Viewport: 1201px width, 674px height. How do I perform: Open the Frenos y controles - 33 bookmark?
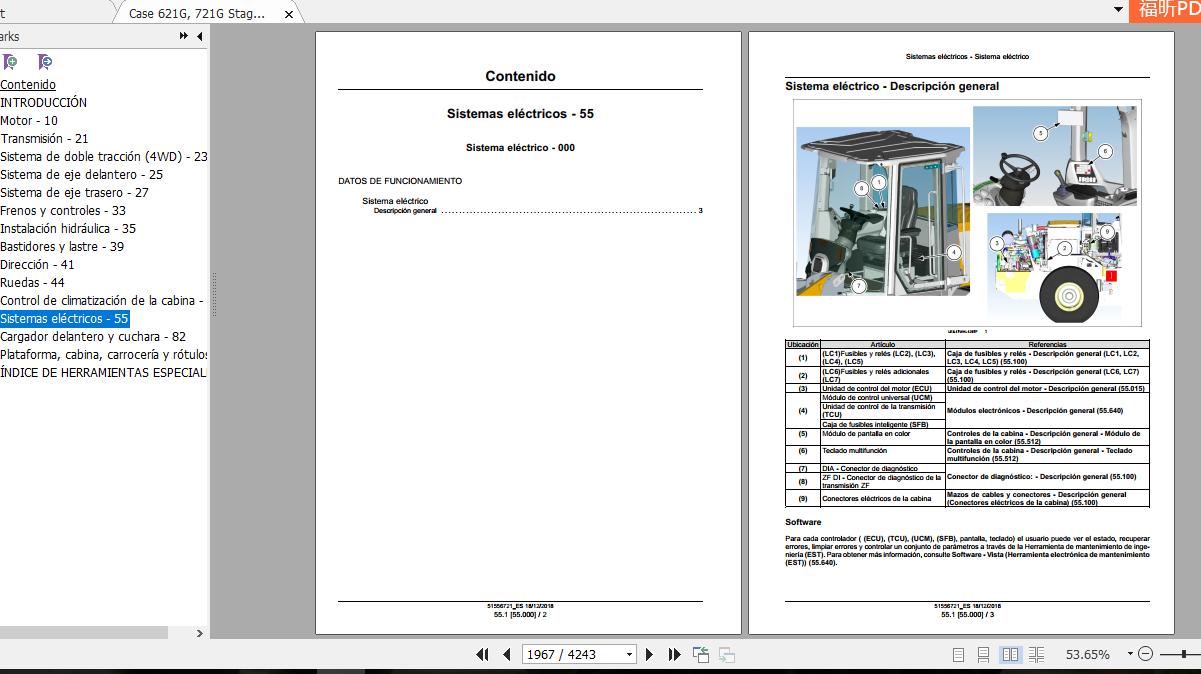(x=63, y=211)
